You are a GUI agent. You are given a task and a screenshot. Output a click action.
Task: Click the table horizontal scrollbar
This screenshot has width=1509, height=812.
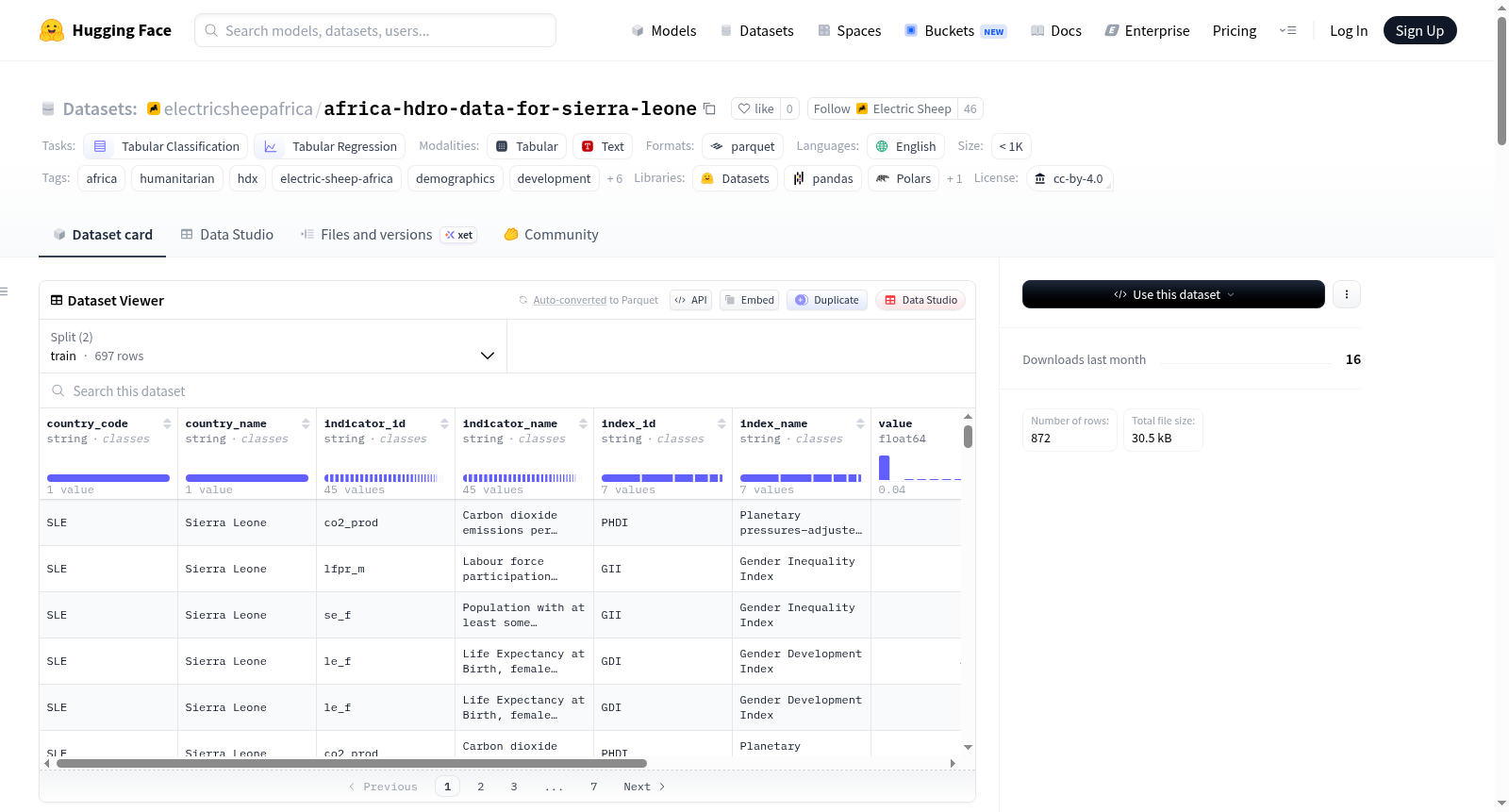coord(352,763)
